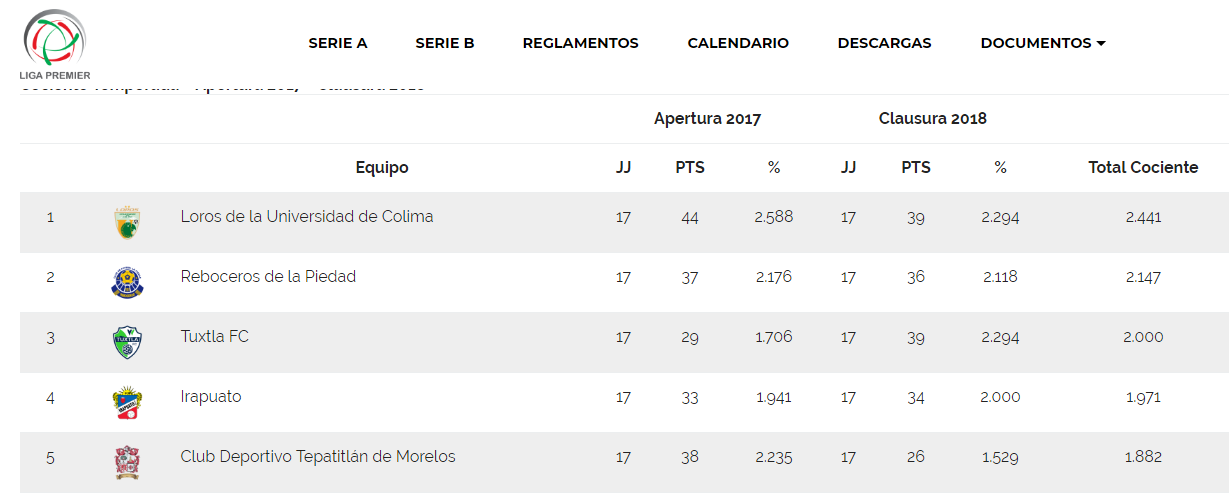1229x496 pixels.
Task: Click the Tepatitlán de Morelos crest
Action: click(x=127, y=462)
